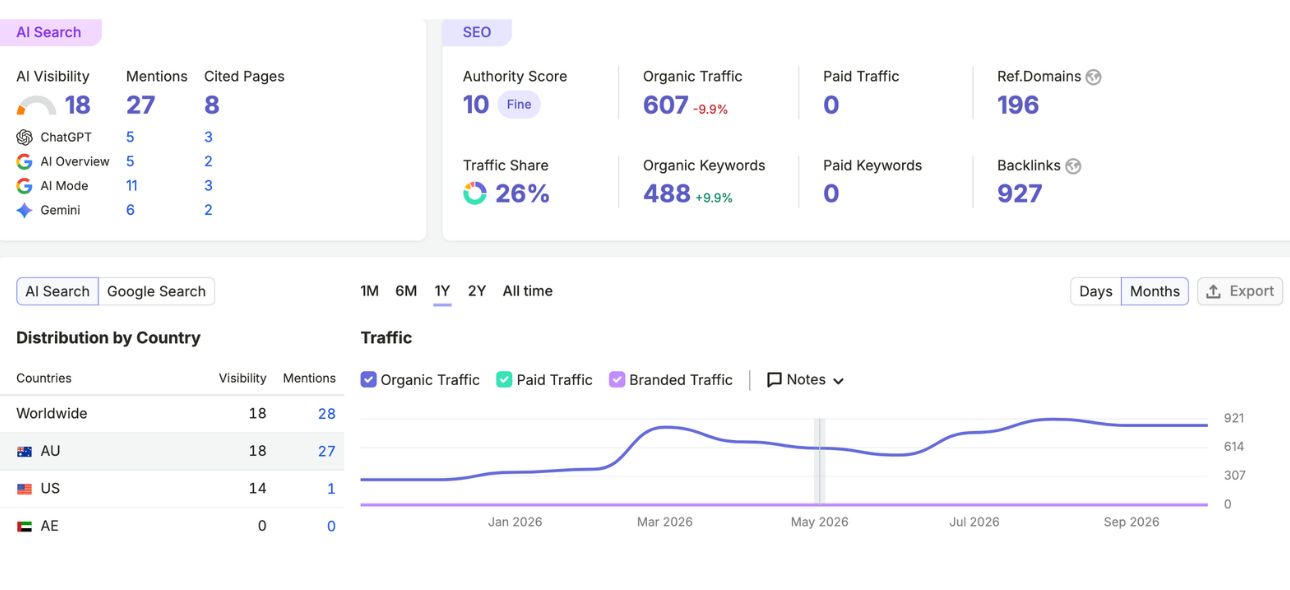Click the -9.9% organic traffic change
Screen dimensions: 1290x590
coord(711,110)
